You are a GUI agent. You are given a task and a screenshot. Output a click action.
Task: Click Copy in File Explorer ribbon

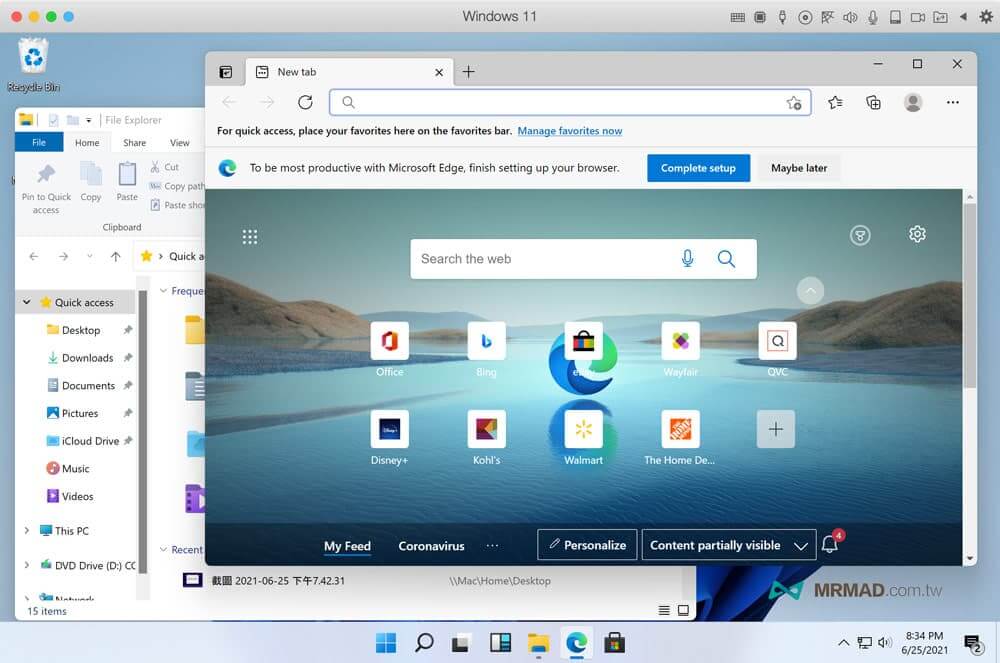click(91, 182)
